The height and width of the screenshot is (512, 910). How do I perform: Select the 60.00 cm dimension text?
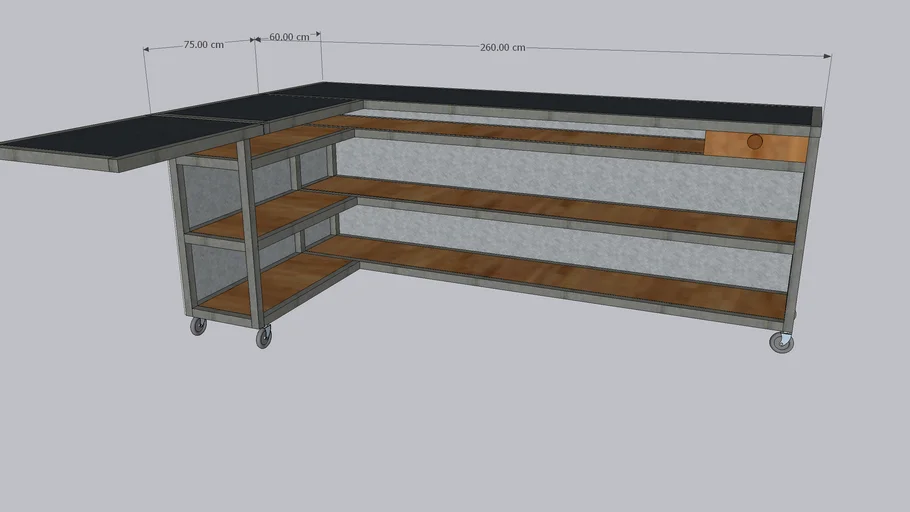[x=288, y=37]
